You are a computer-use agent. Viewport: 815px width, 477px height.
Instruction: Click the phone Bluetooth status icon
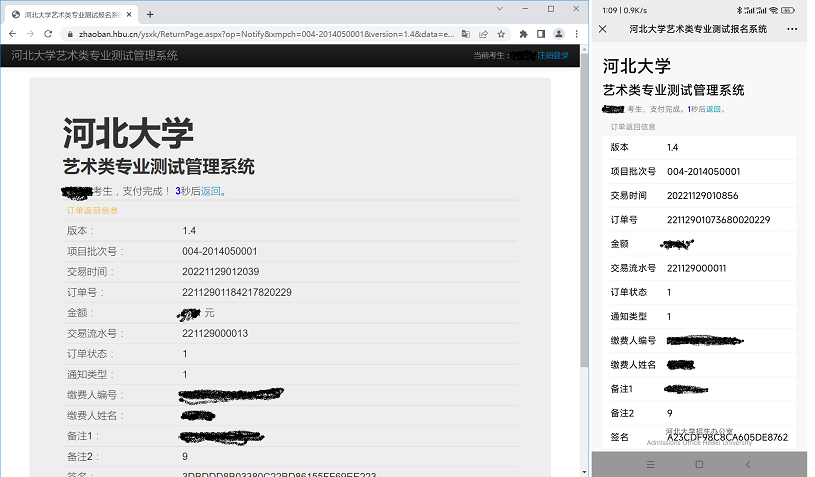tap(739, 10)
